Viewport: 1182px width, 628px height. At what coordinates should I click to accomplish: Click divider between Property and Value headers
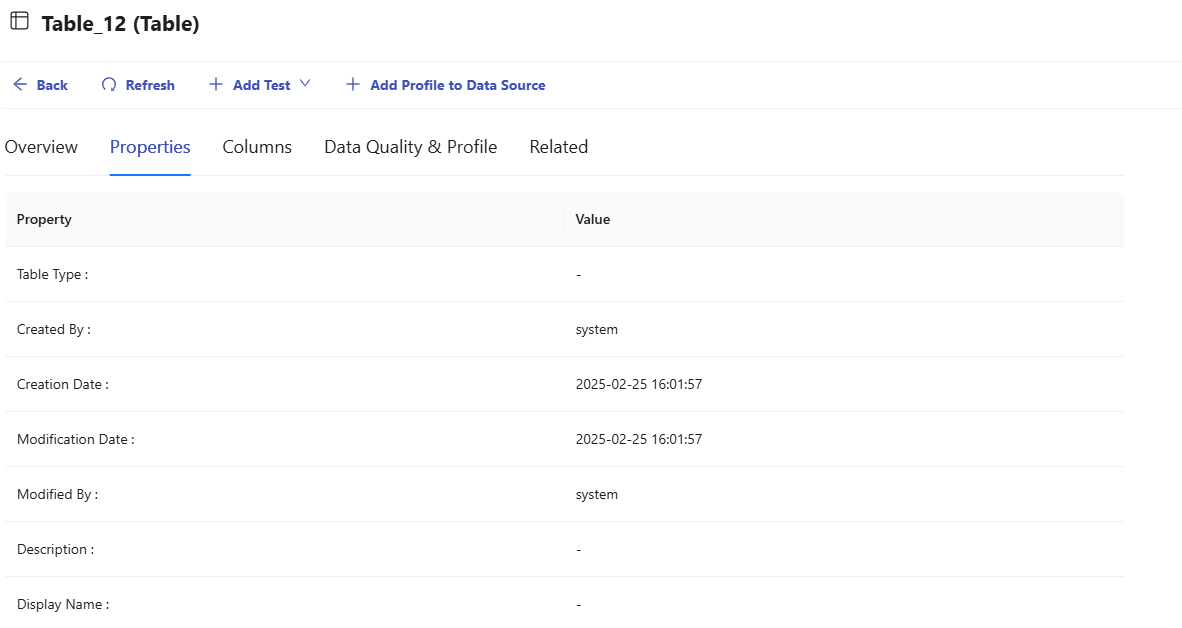coord(564,219)
